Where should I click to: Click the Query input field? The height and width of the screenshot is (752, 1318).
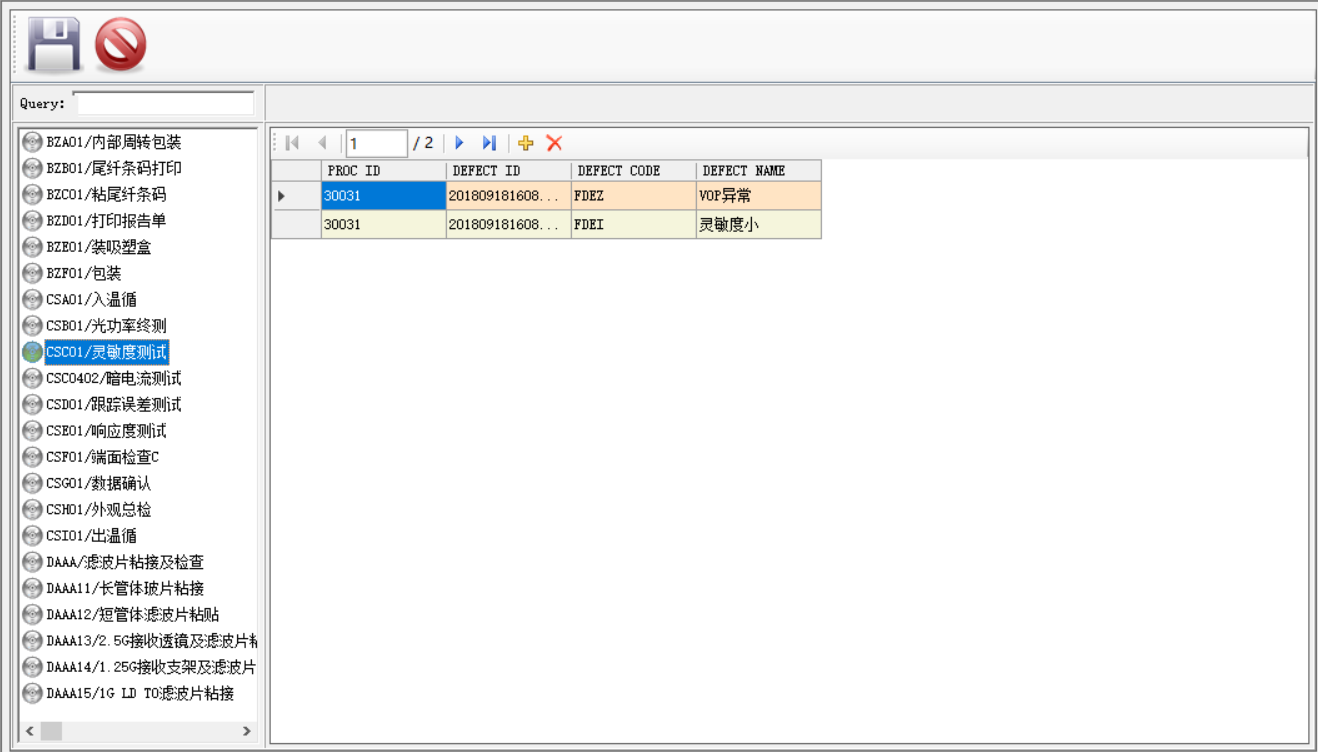pyautogui.click(x=165, y=104)
